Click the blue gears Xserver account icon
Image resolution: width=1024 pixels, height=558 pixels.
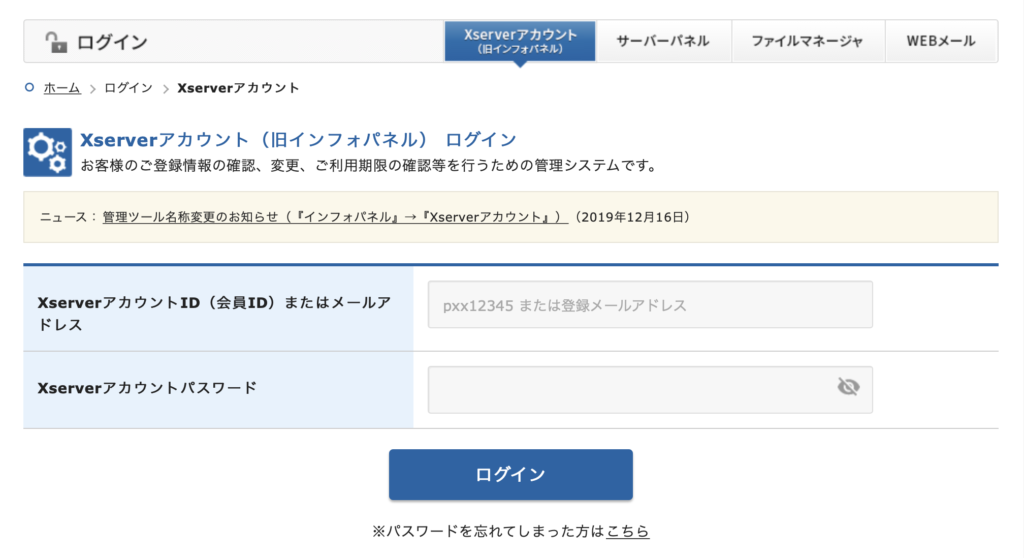point(48,152)
